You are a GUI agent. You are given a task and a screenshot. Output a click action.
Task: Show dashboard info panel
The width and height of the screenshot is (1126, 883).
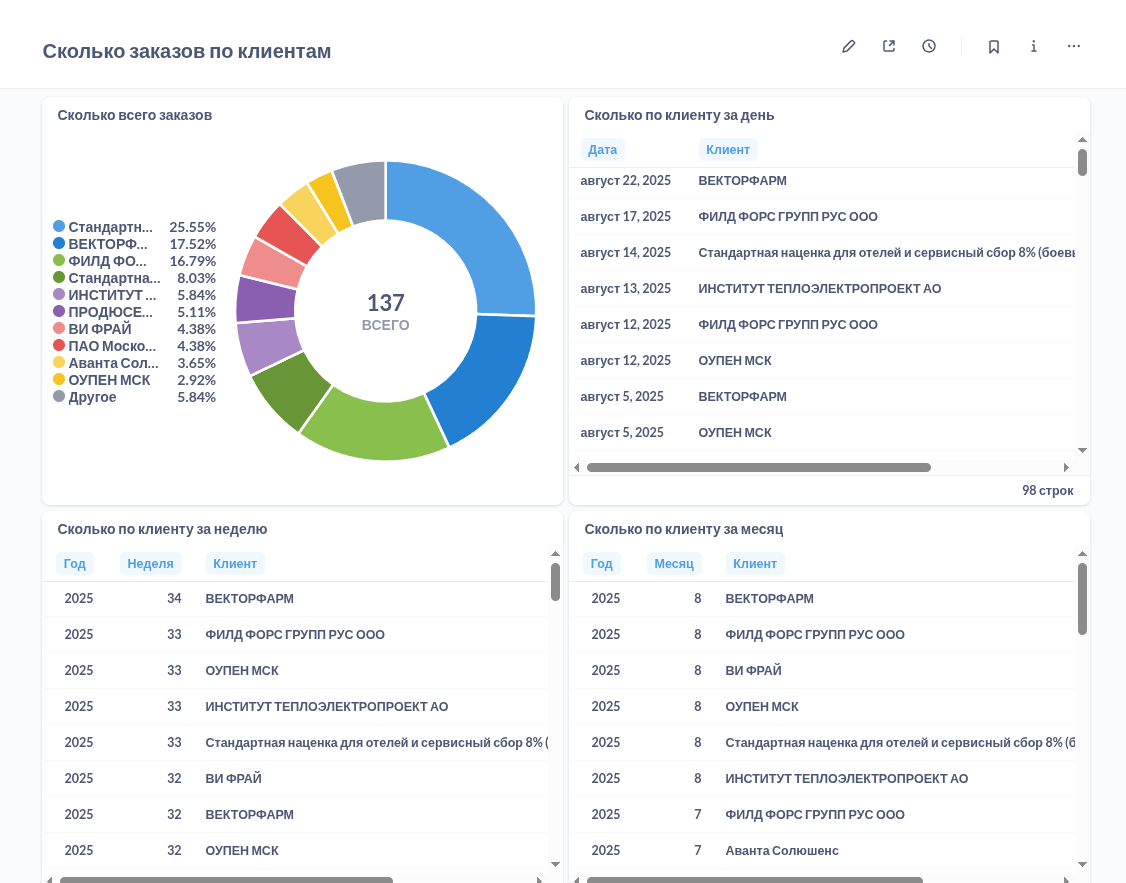pyautogui.click(x=1034, y=46)
